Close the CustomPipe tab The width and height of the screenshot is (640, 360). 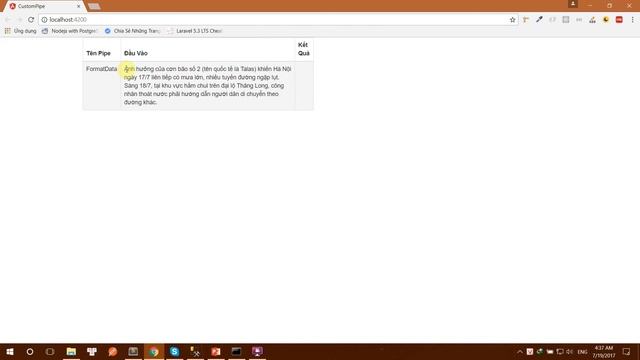pos(78,6)
